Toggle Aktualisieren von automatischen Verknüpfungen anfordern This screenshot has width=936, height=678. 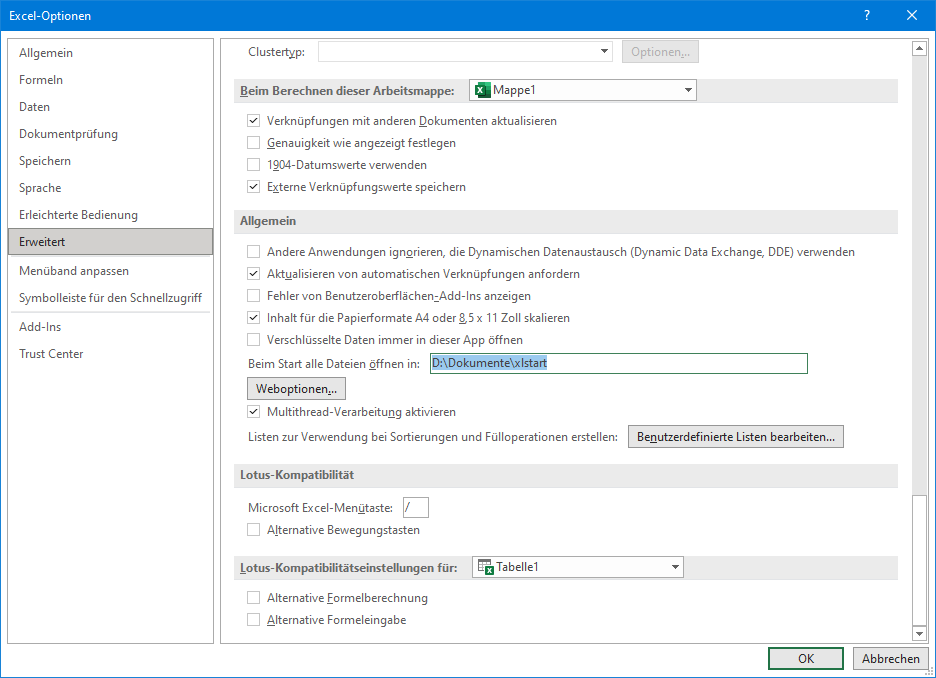click(x=254, y=274)
